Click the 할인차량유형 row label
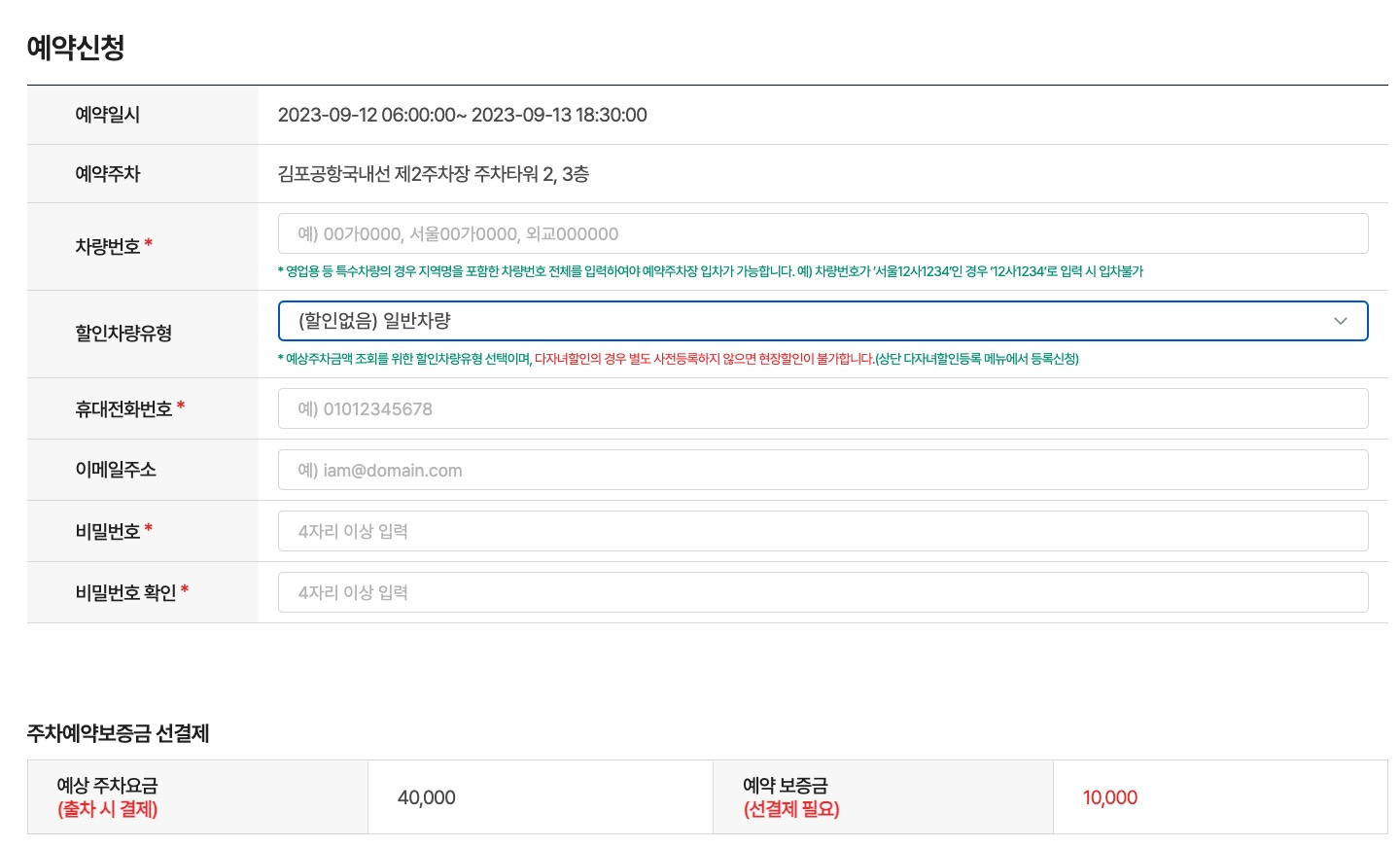Viewport: 1400px width, 848px height. [x=123, y=334]
